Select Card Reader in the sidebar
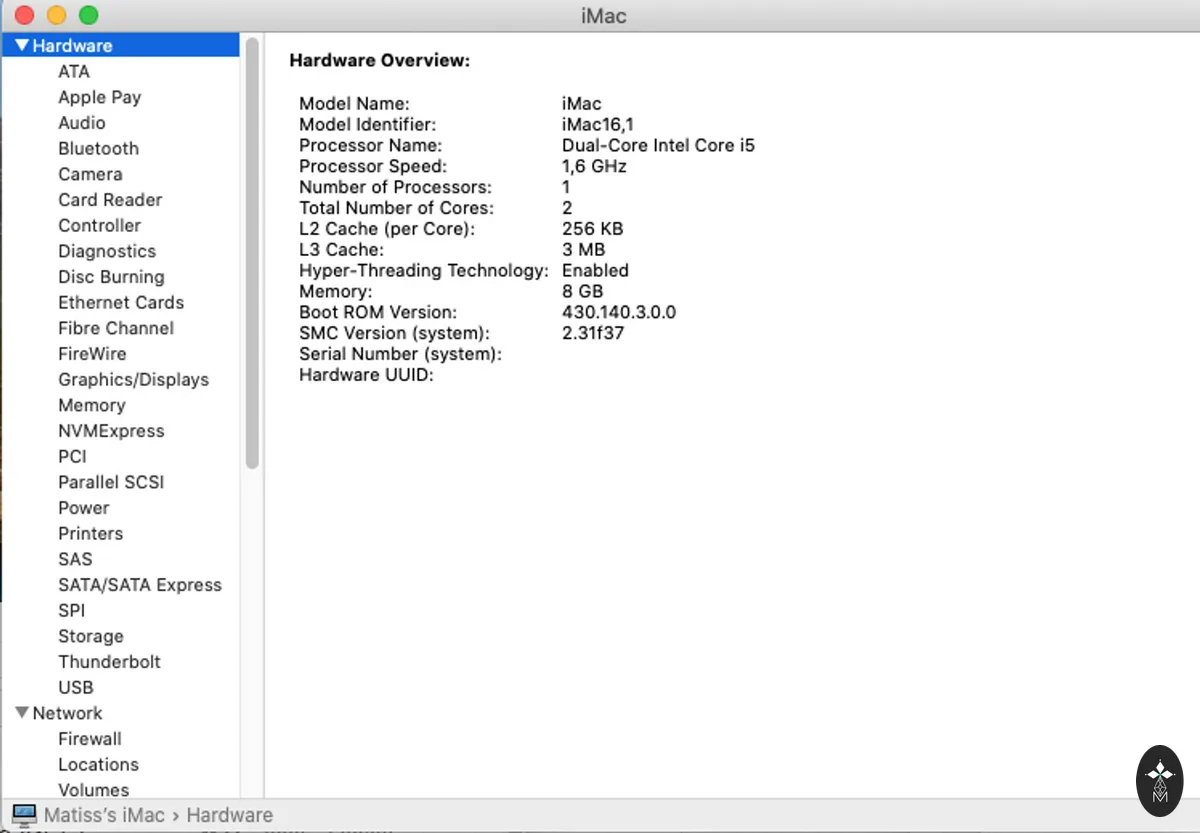The width and height of the screenshot is (1200, 833). pyautogui.click(x=110, y=200)
